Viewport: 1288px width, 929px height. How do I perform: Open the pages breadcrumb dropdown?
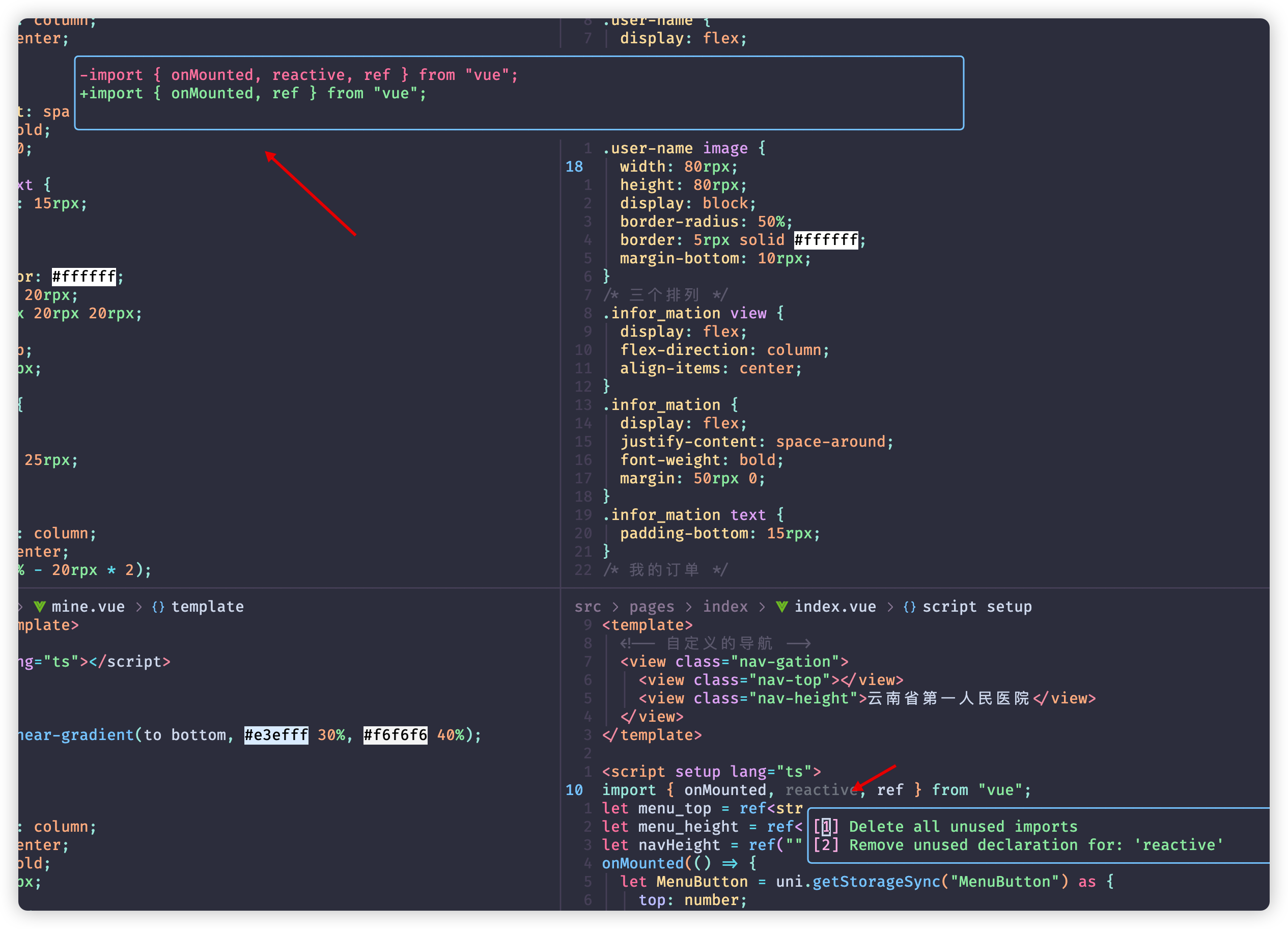click(652, 606)
